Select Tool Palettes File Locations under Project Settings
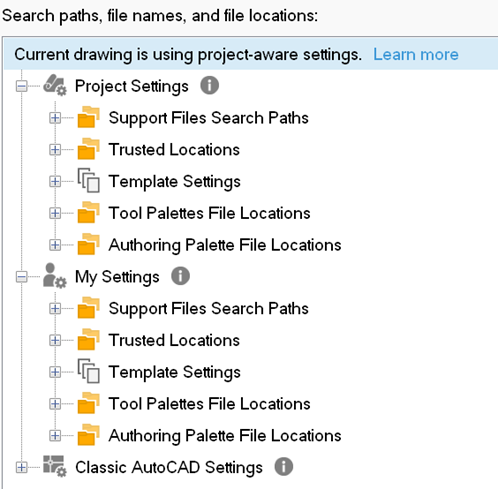The width and height of the screenshot is (498, 489). pos(209,213)
